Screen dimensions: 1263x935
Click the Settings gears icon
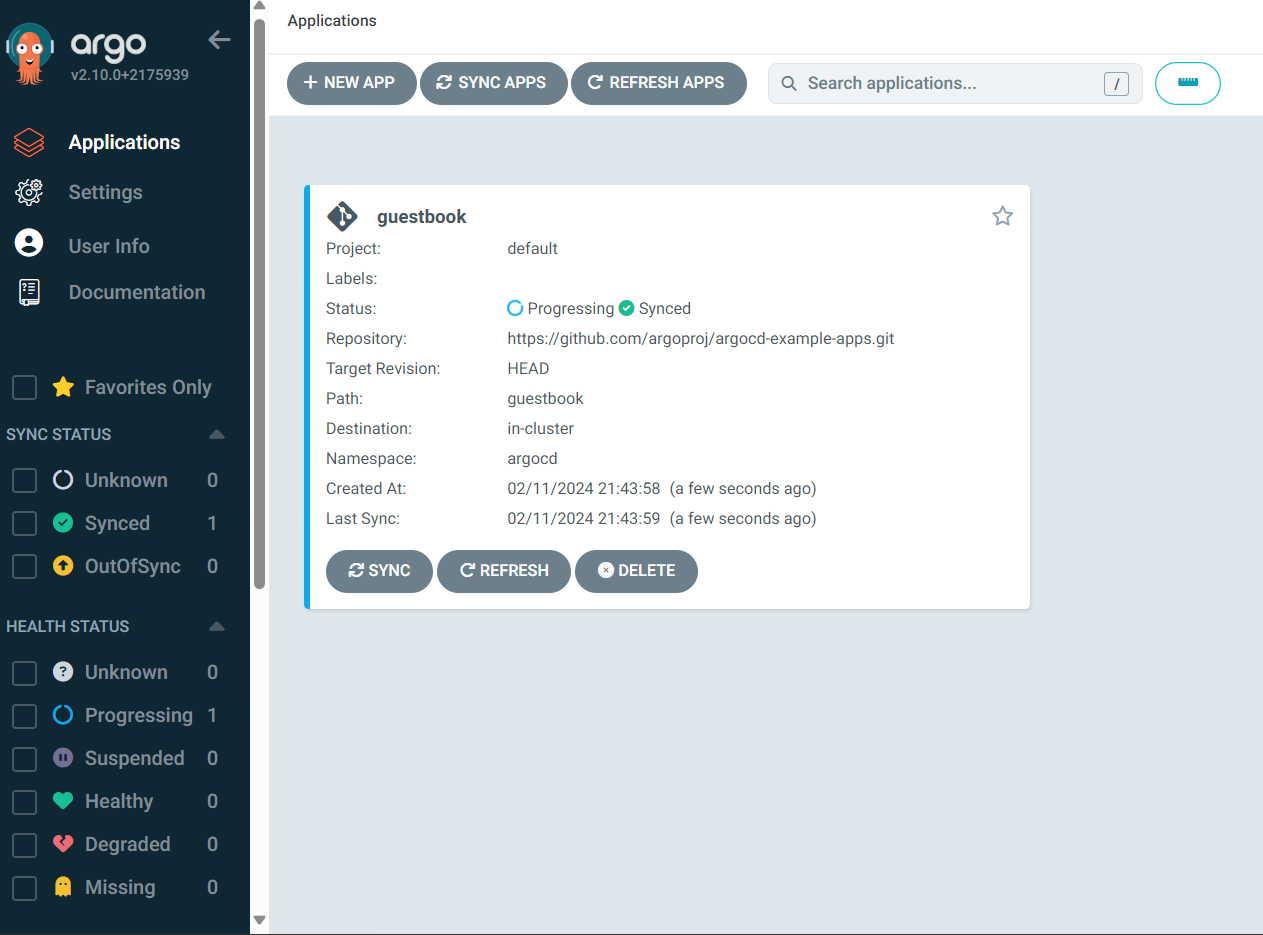[29, 192]
